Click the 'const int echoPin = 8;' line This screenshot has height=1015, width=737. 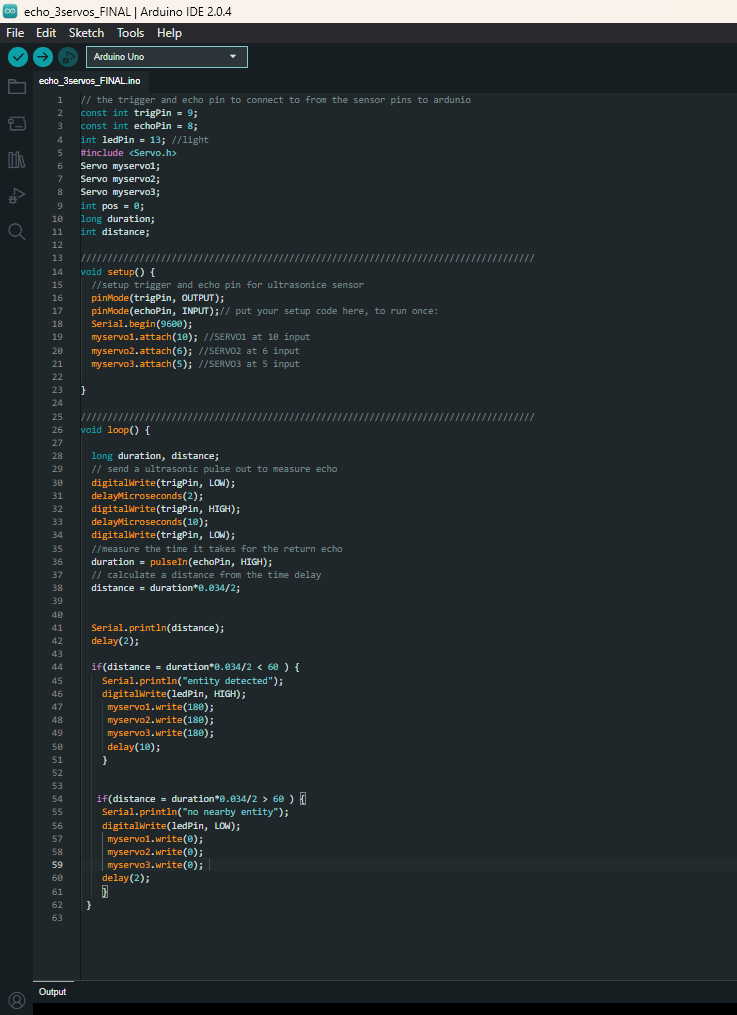pos(139,126)
